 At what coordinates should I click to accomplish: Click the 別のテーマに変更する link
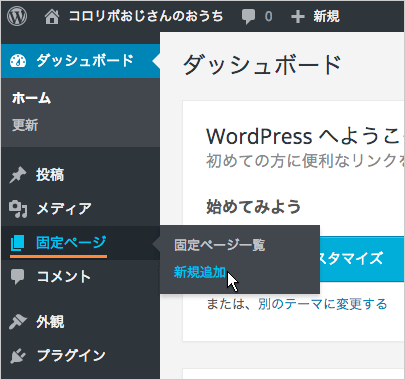pos(322,304)
